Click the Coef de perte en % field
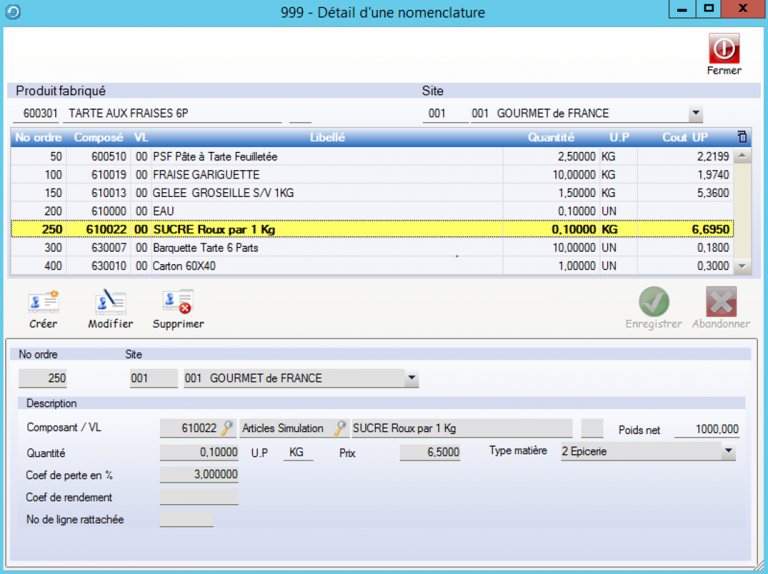This screenshot has height=574, width=768. pyautogui.click(x=199, y=475)
